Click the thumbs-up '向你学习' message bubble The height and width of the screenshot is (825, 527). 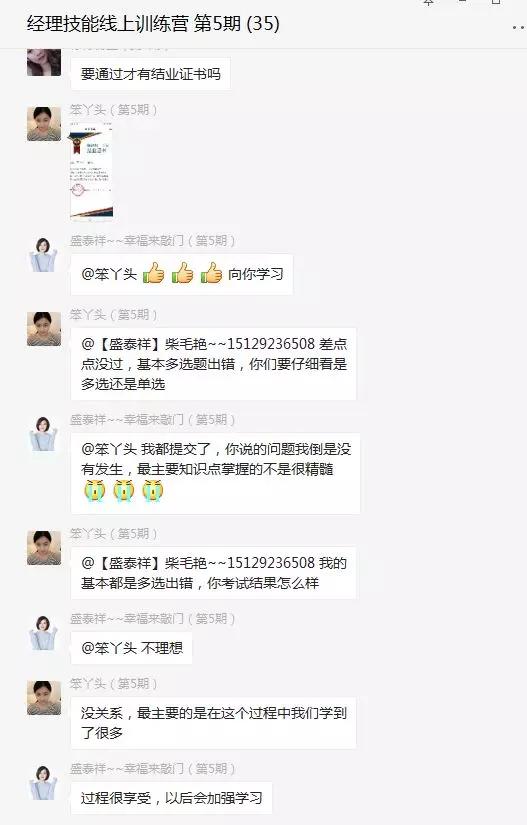pyautogui.click(x=181, y=274)
